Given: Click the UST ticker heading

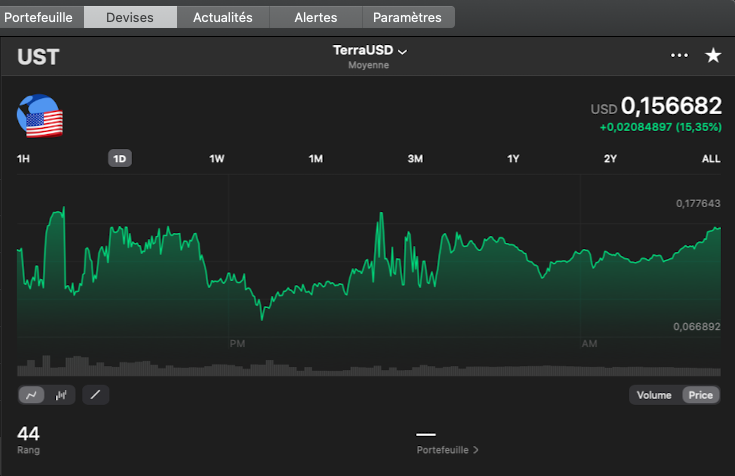Looking at the screenshot, I should pos(38,57).
